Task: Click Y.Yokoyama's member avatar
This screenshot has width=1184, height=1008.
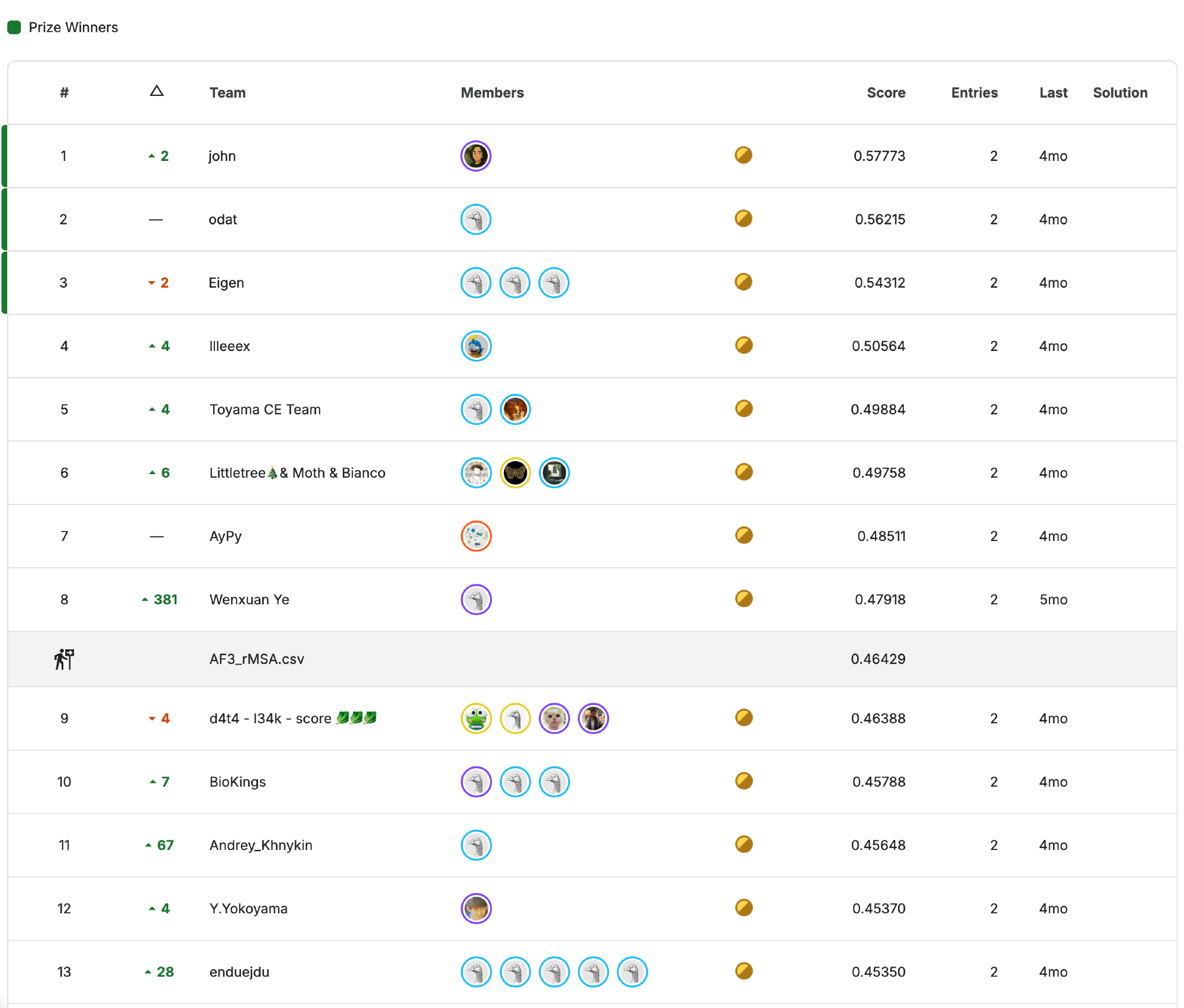Action: [476, 908]
